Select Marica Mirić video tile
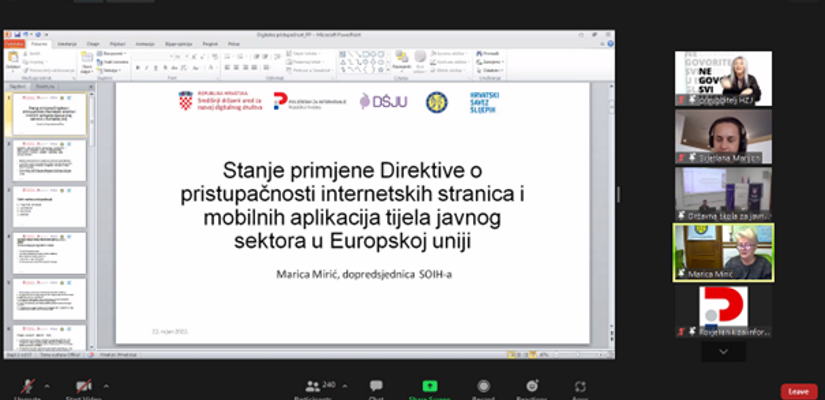This screenshot has width=825, height=400. 723,252
